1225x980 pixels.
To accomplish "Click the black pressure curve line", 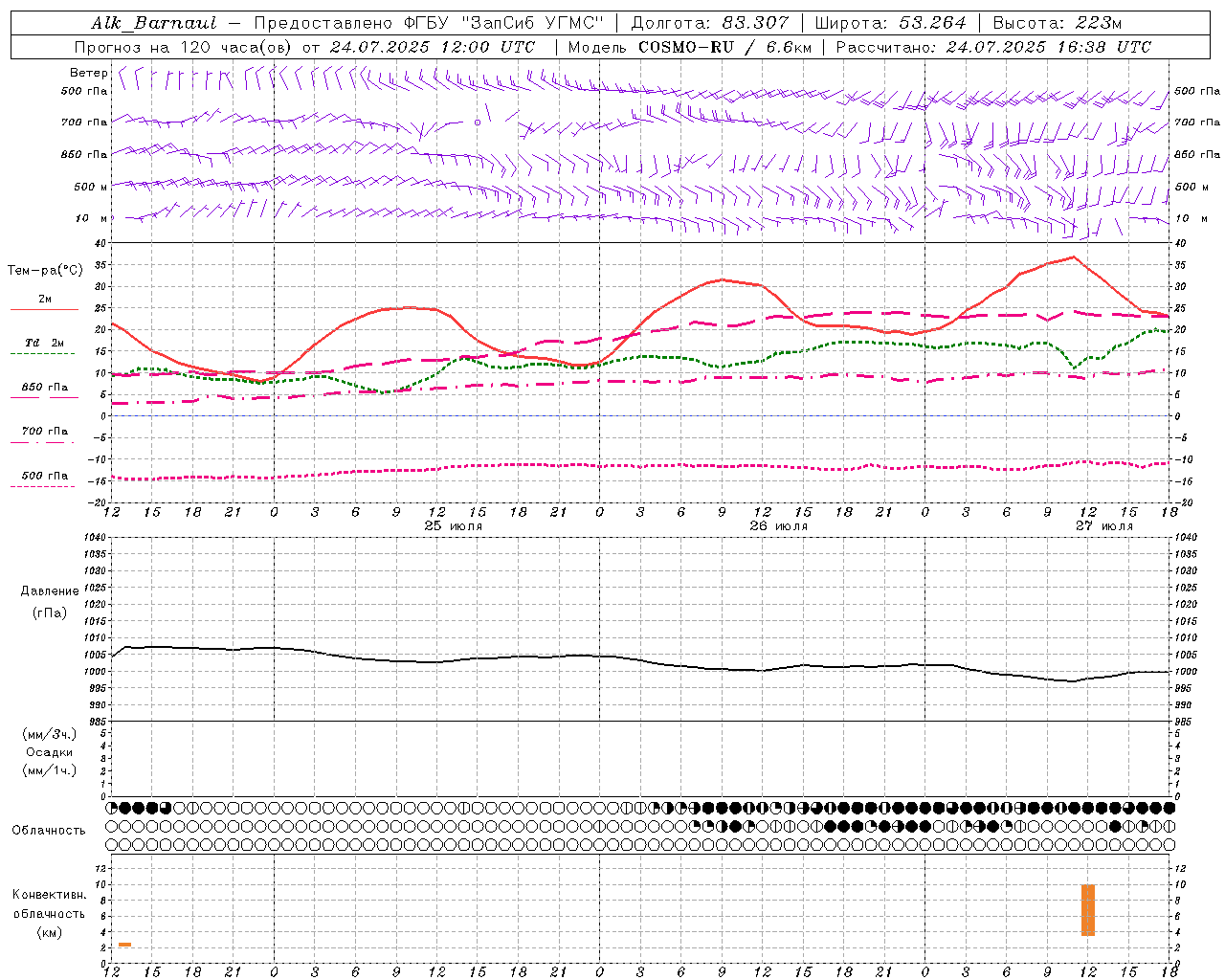I will [x=639, y=659].
